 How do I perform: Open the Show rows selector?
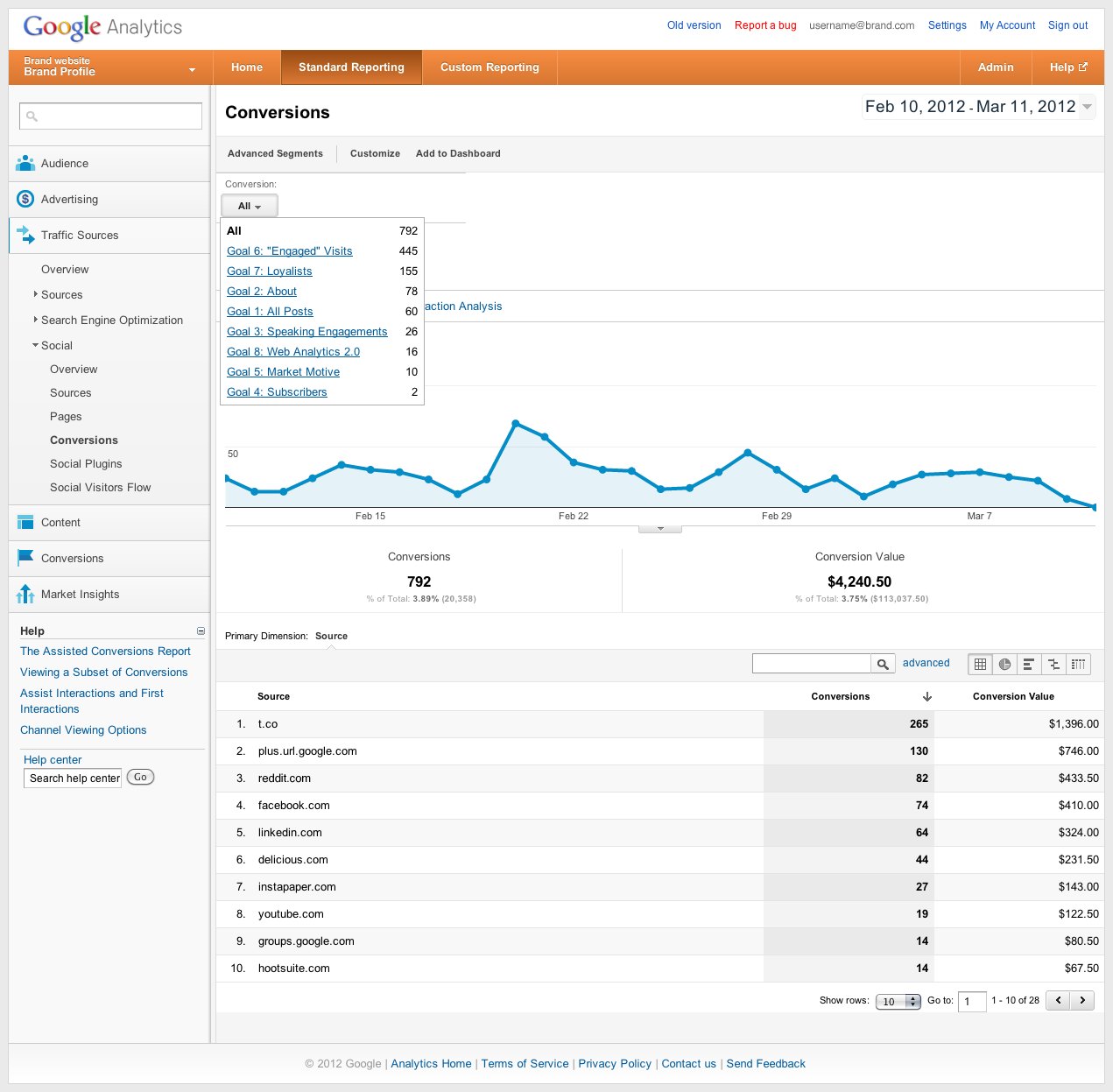[x=898, y=1002]
